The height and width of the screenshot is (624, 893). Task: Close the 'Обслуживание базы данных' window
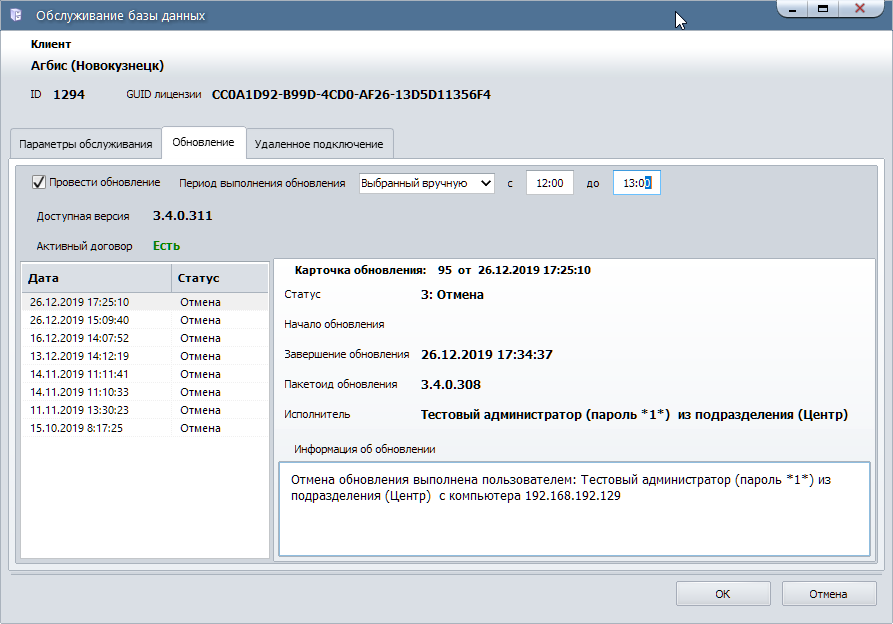click(860, 9)
